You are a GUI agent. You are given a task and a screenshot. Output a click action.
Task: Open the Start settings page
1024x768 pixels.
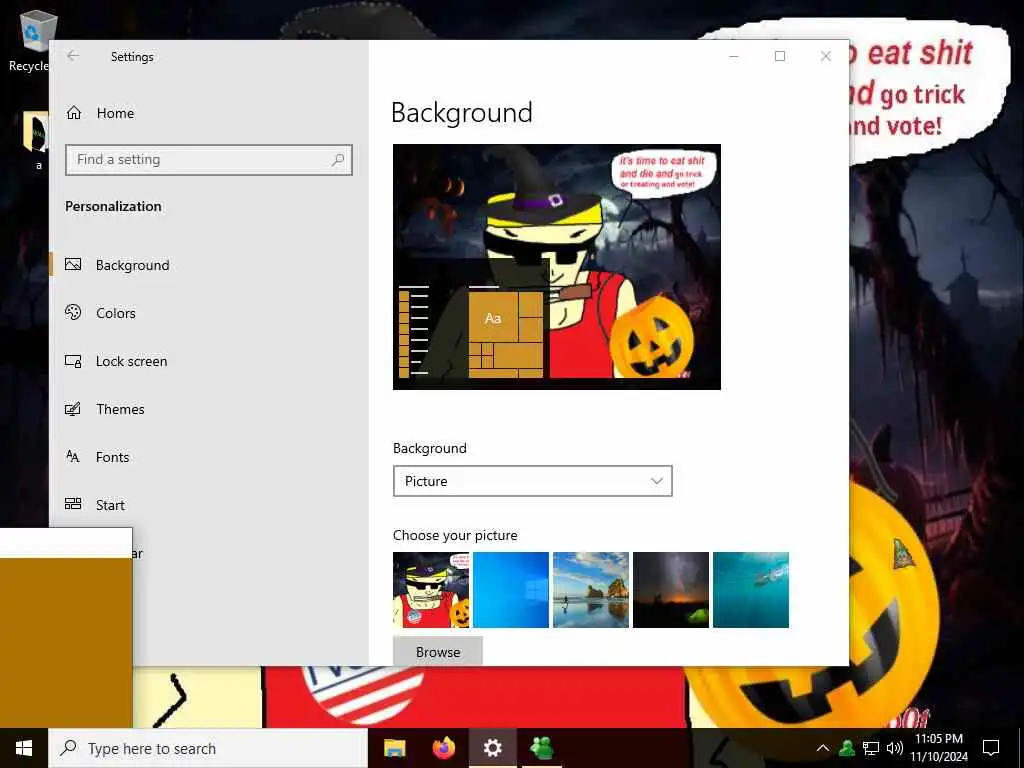pos(209,505)
